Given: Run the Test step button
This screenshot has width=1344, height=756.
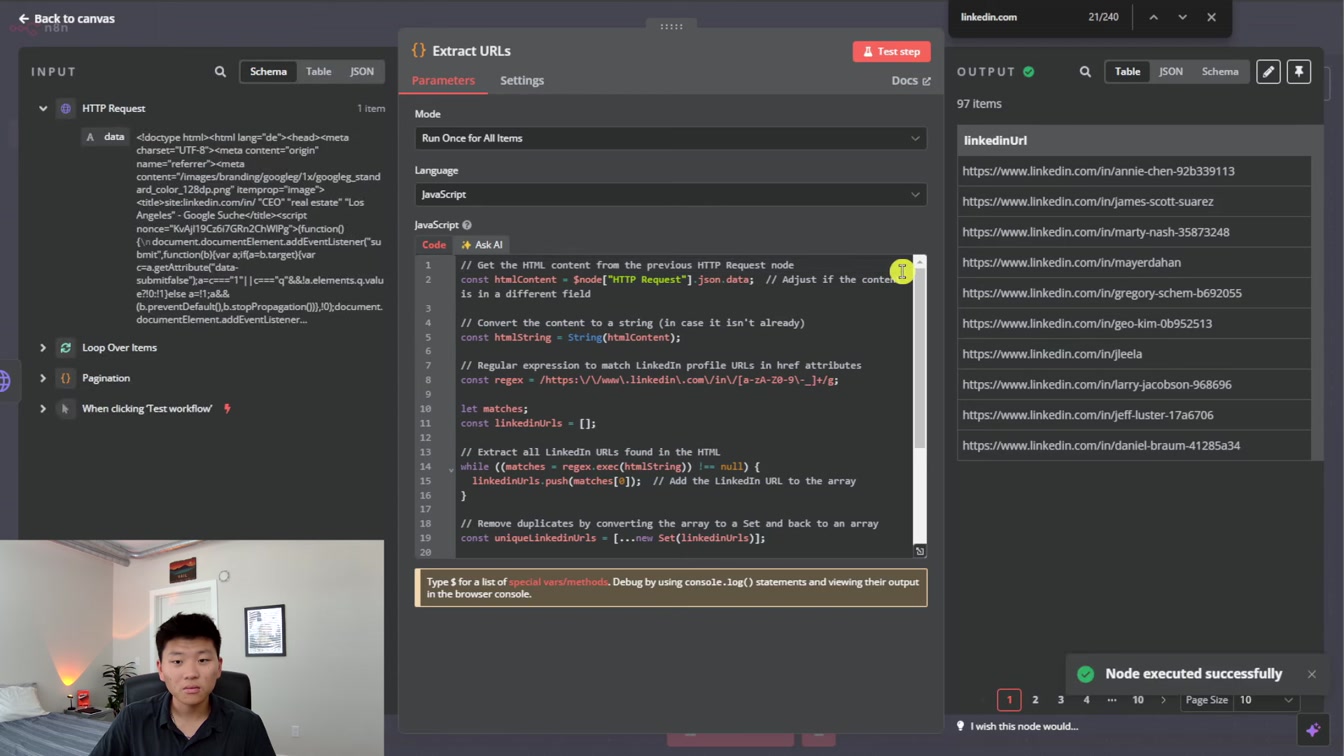Looking at the screenshot, I should (x=891, y=51).
